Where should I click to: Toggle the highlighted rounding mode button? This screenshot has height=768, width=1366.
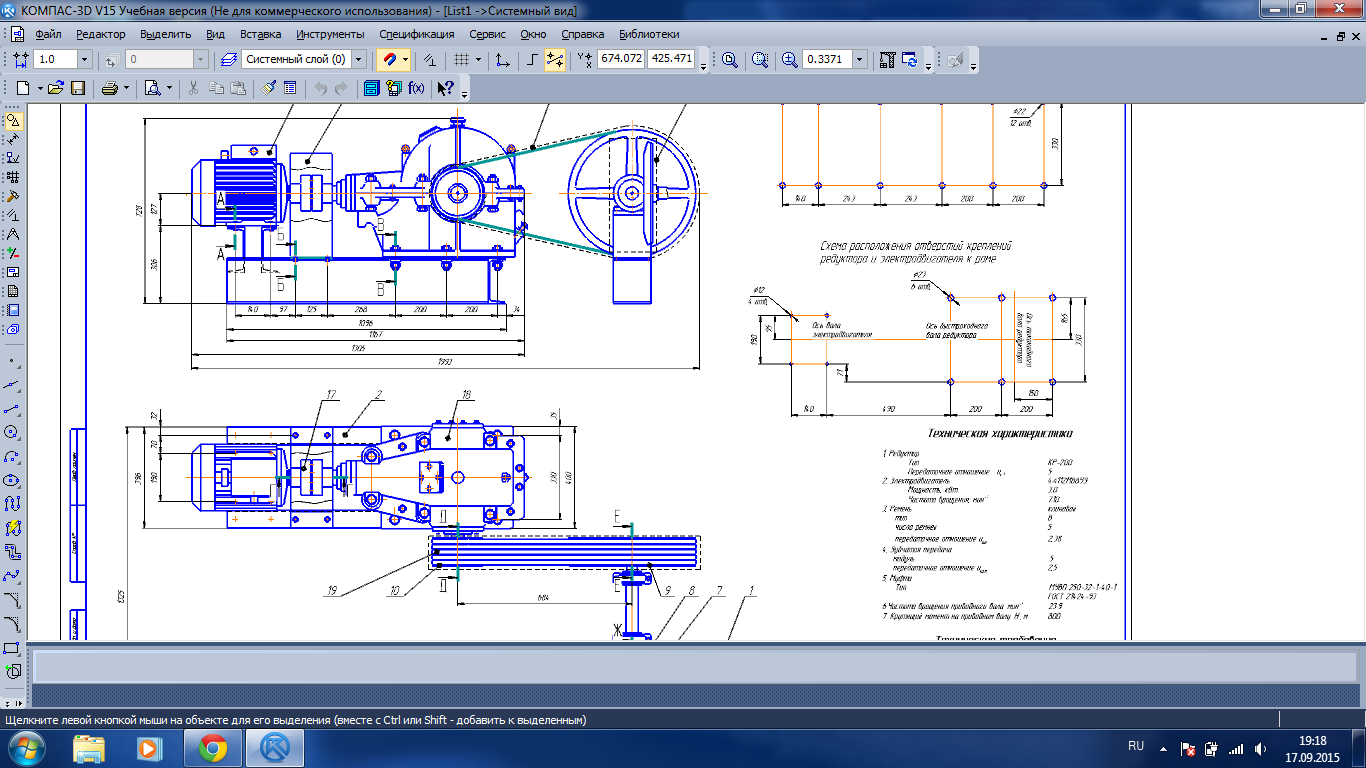[555, 60]
